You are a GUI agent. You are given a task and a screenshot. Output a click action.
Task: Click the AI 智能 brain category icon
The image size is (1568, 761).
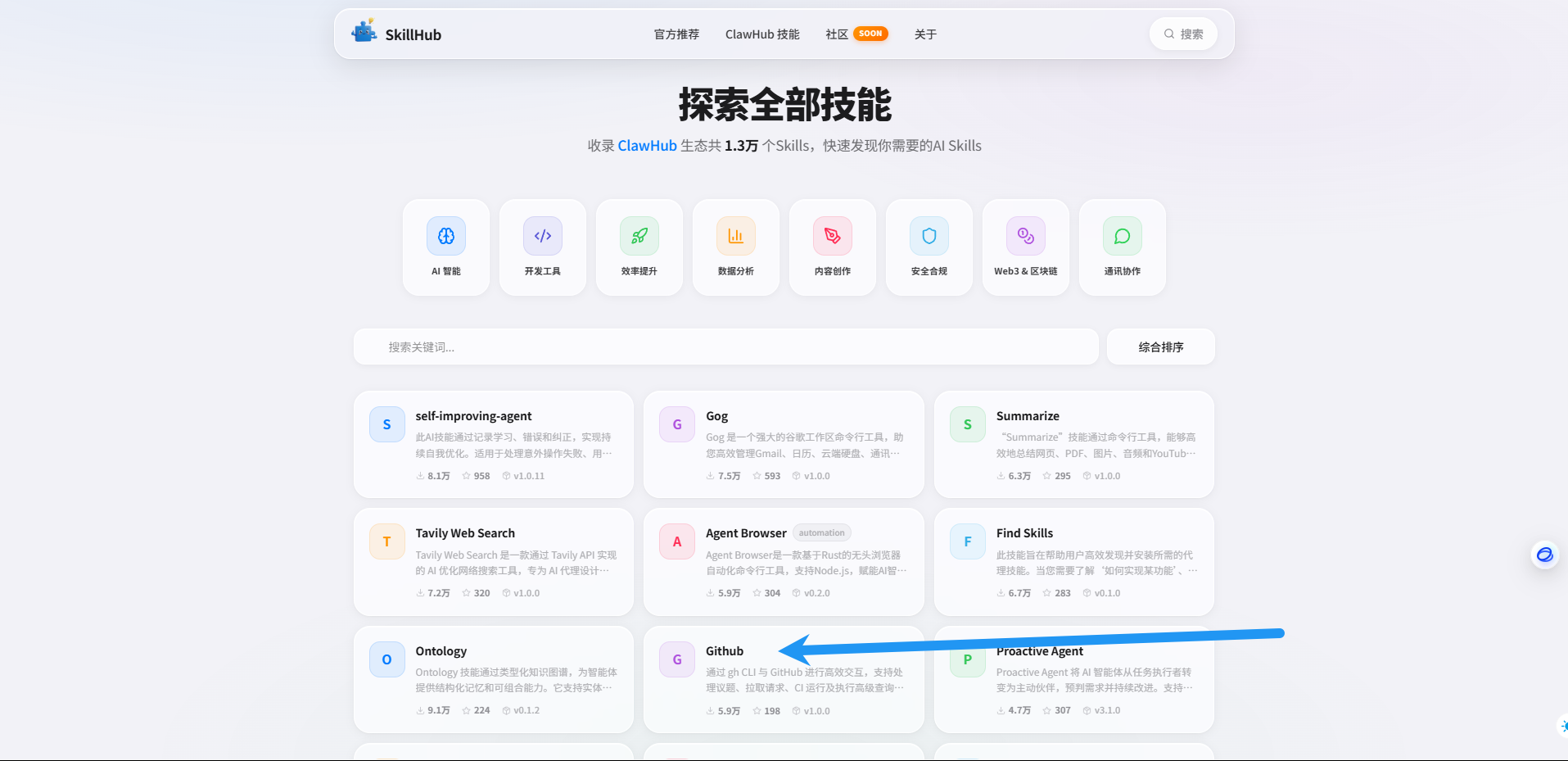pyautogui.click(x=446, y=237)
